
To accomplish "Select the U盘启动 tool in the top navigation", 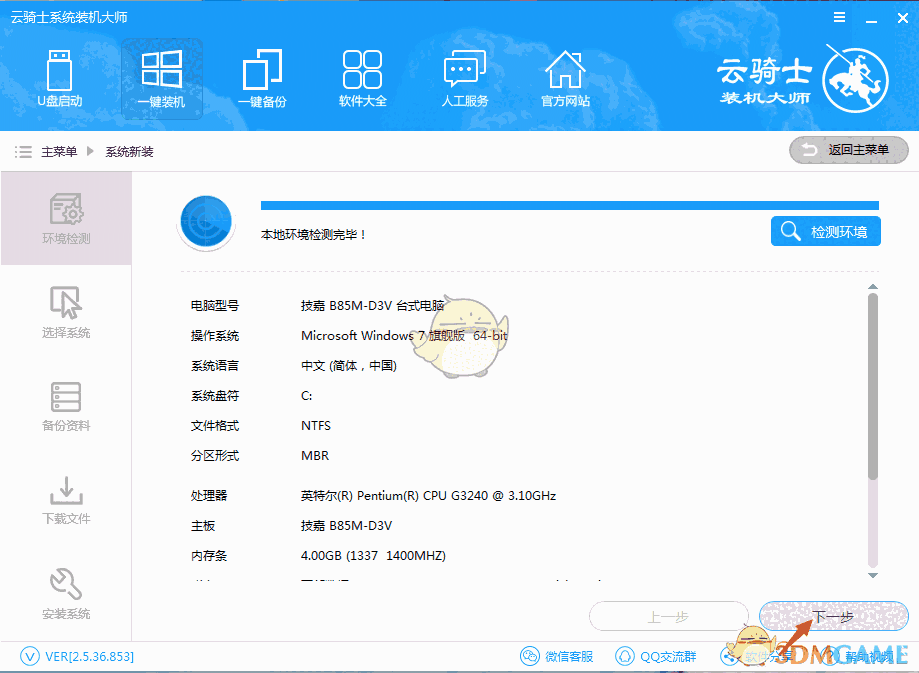I will tap(59, 78).
